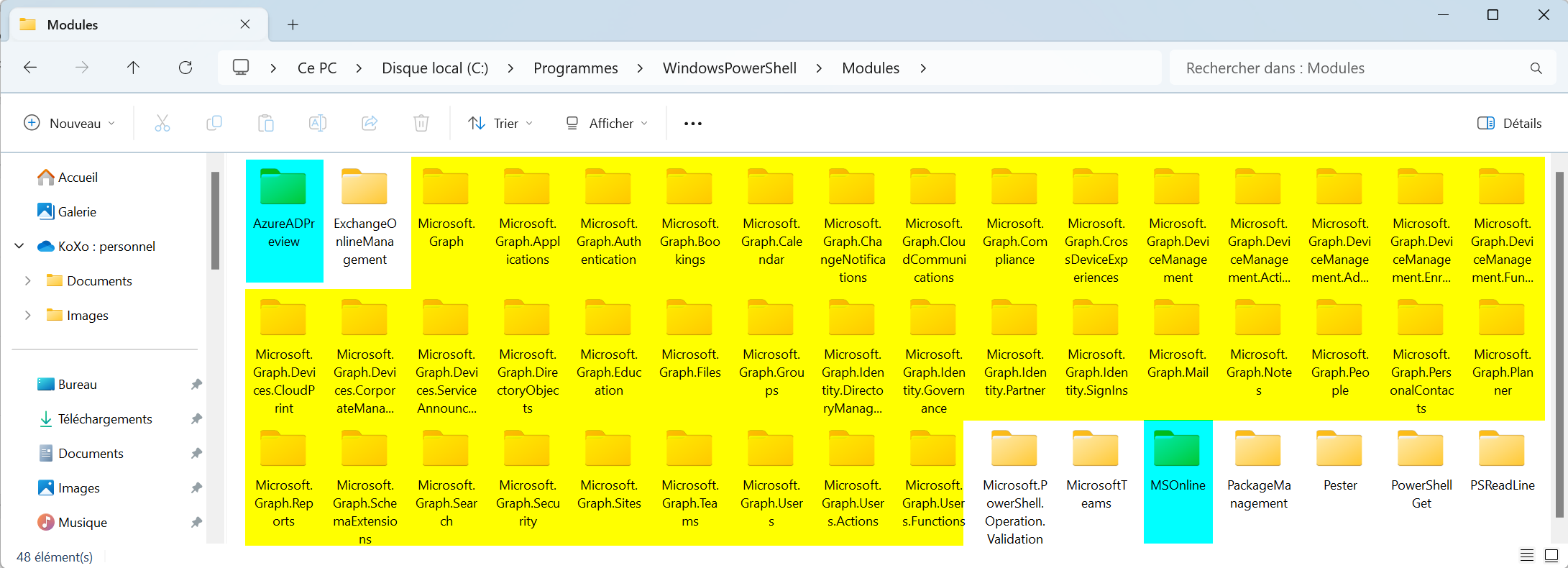The width and height of the screenshot is (1568, 568).
Task: Open the Trier sort dropdown
Action: tap(500, 124)
